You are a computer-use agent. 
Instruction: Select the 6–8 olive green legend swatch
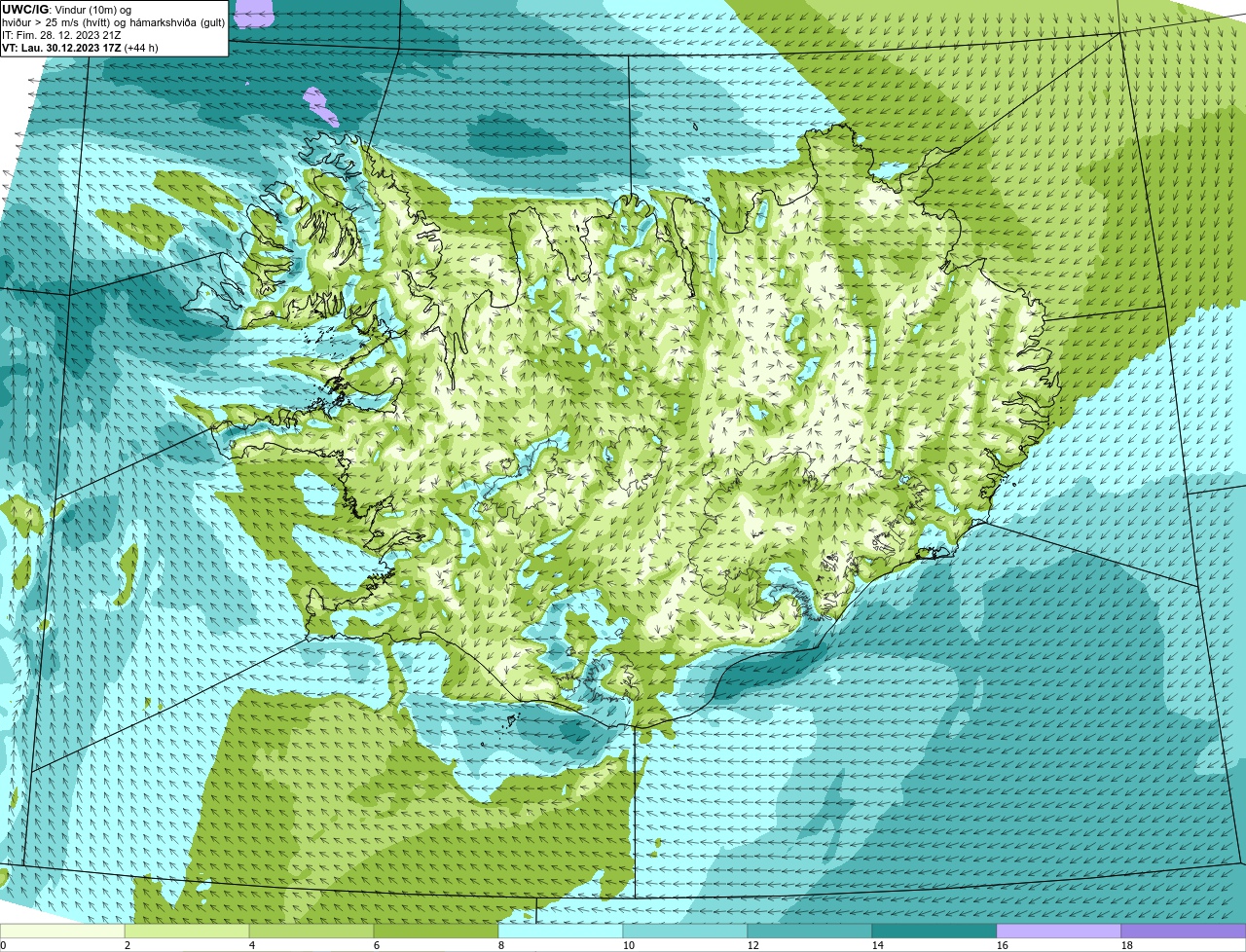click(436, 932)
